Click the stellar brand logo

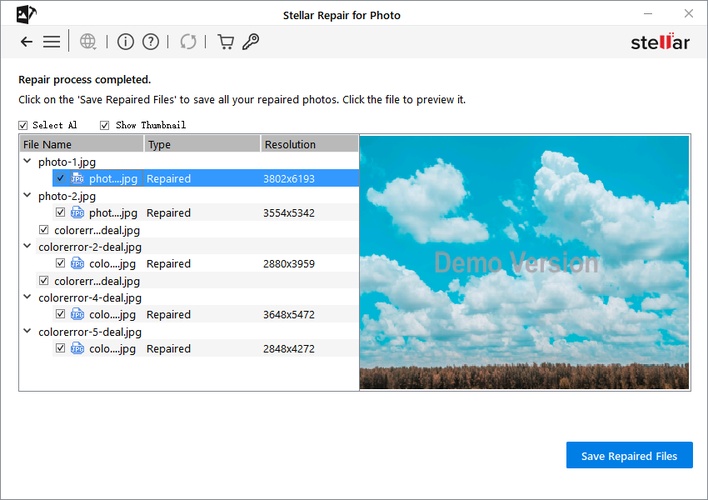click(x=660, y=42)
